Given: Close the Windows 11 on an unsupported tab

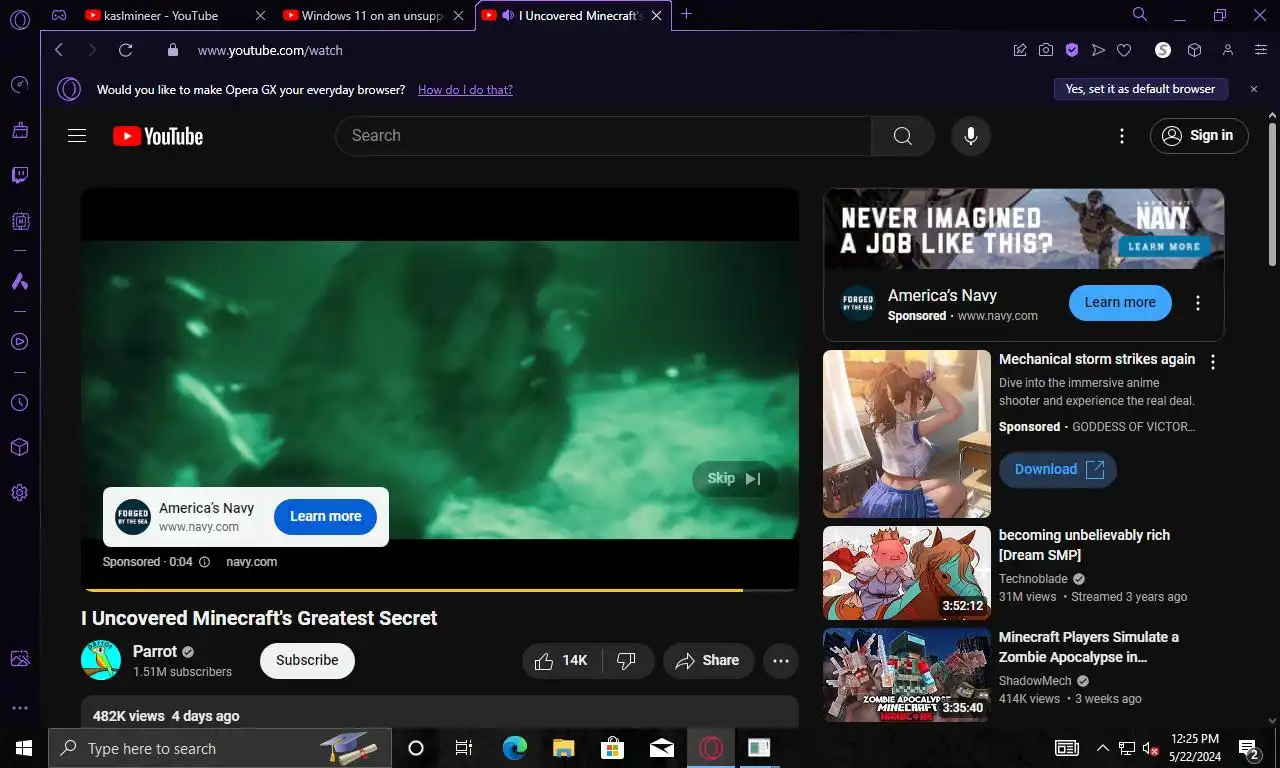Looking at the screenshot, I should [x=458, y=15].
